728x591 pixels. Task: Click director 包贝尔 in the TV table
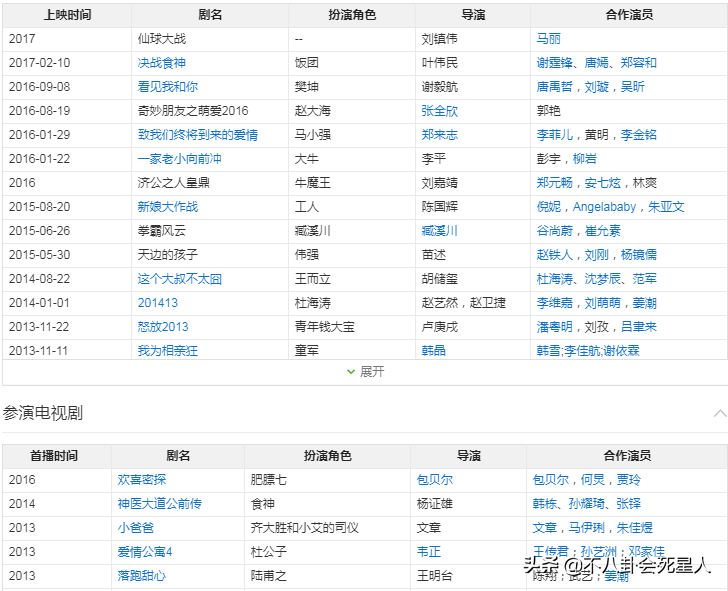point(434,480)
